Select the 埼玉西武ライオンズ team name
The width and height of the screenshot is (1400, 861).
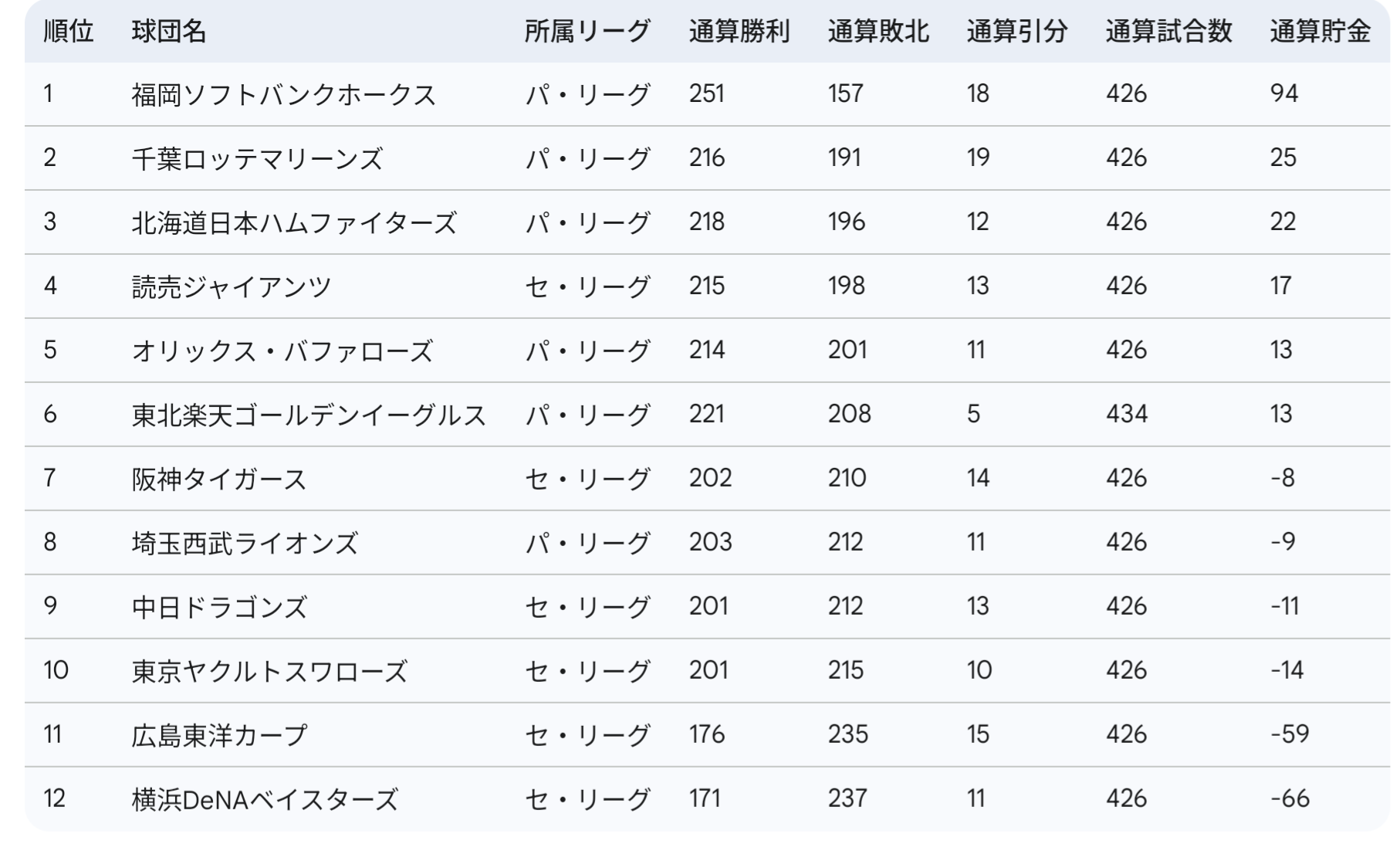(x=245, y=544)
